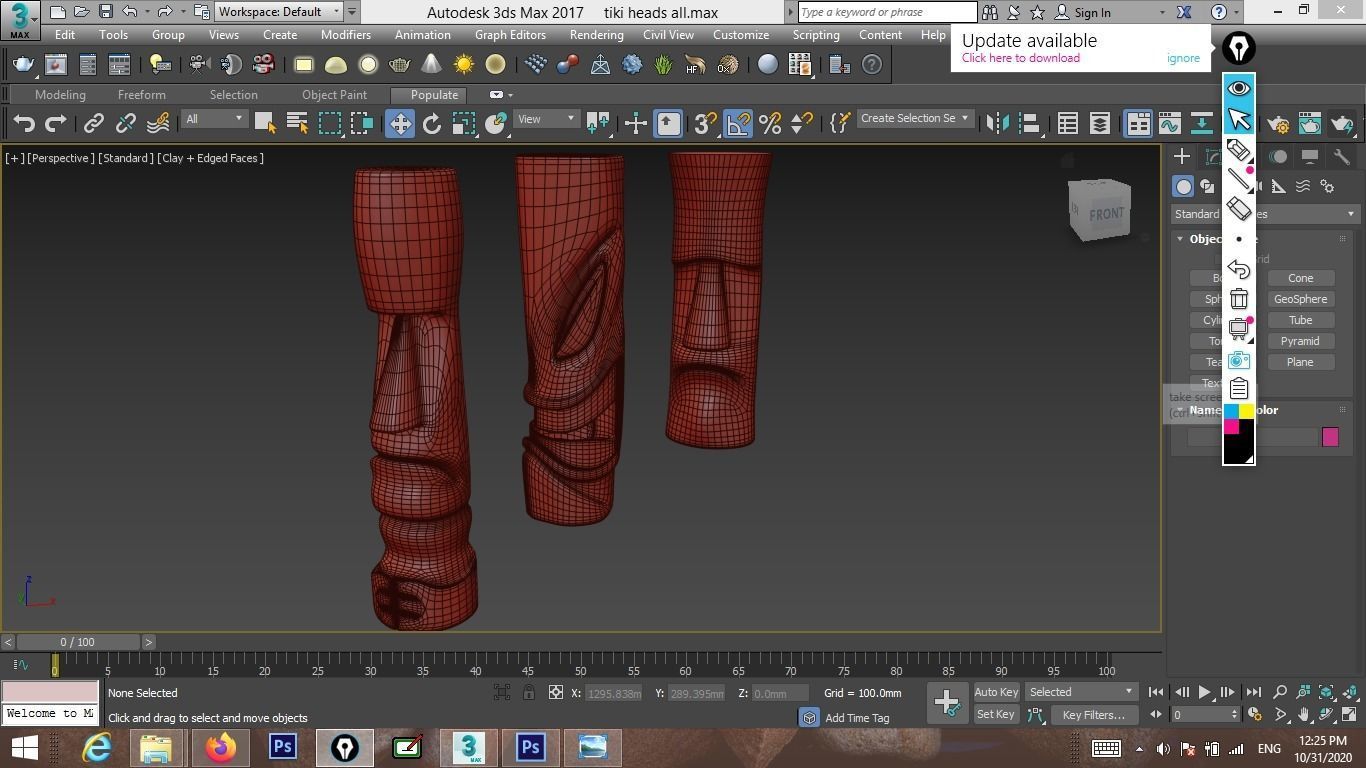Click the Key Filters button
The width and height of the screenshot is (1366, 768).
click(1093, 715)
